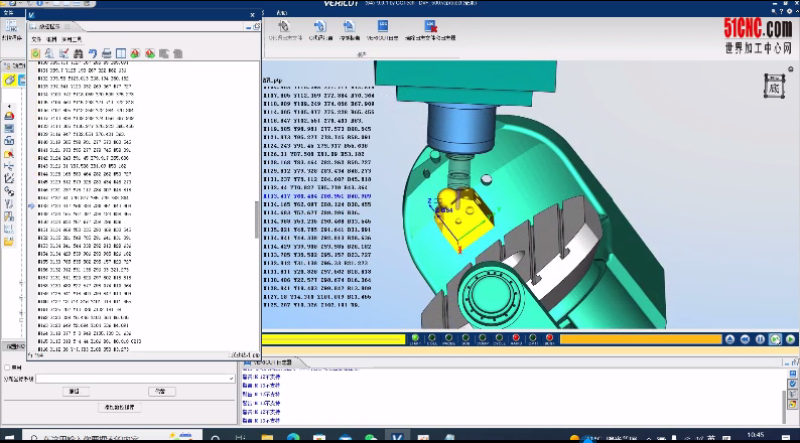800x443 pixels.
Task: Click the bottom wide button in editor dialog
Action: [x=119, y=408]
